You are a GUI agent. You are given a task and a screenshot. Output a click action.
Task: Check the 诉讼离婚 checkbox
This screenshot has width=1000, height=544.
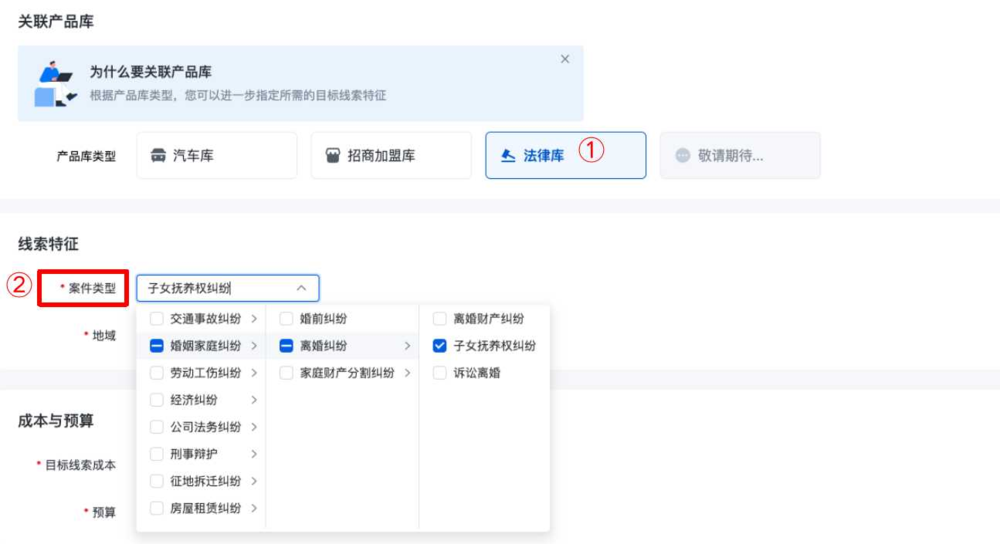click(439, 372)
